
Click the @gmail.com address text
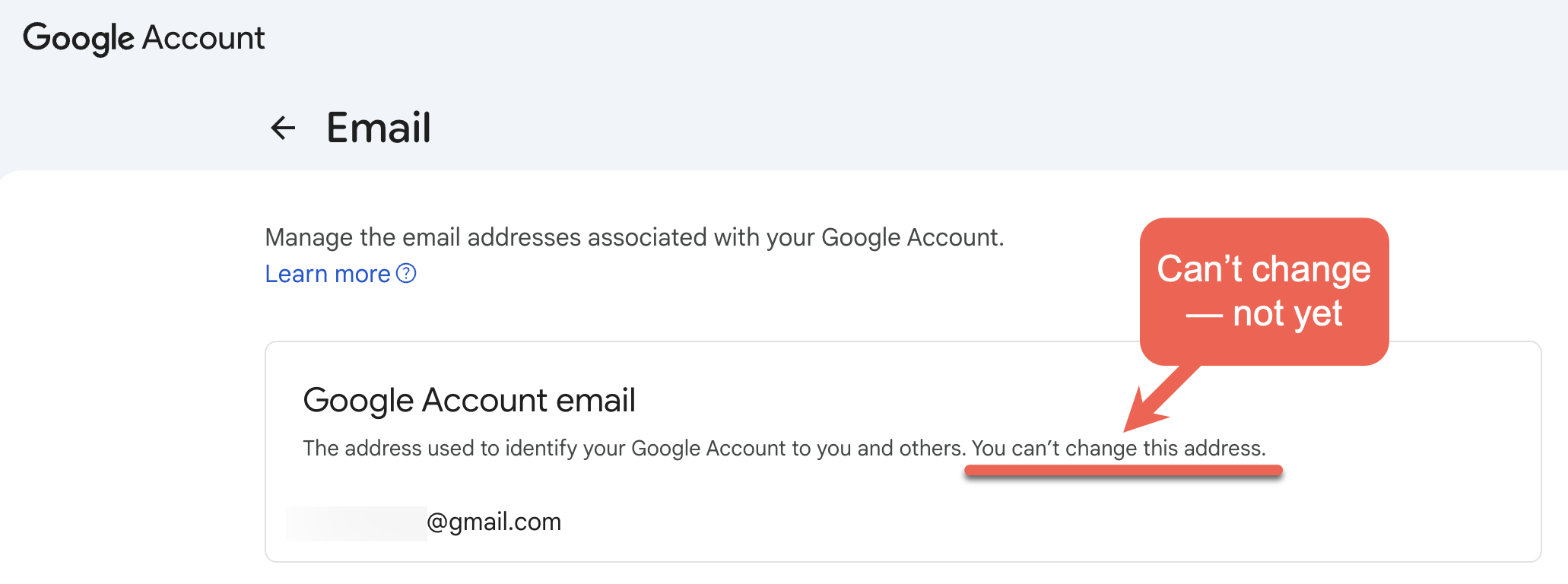click(494, 522)
